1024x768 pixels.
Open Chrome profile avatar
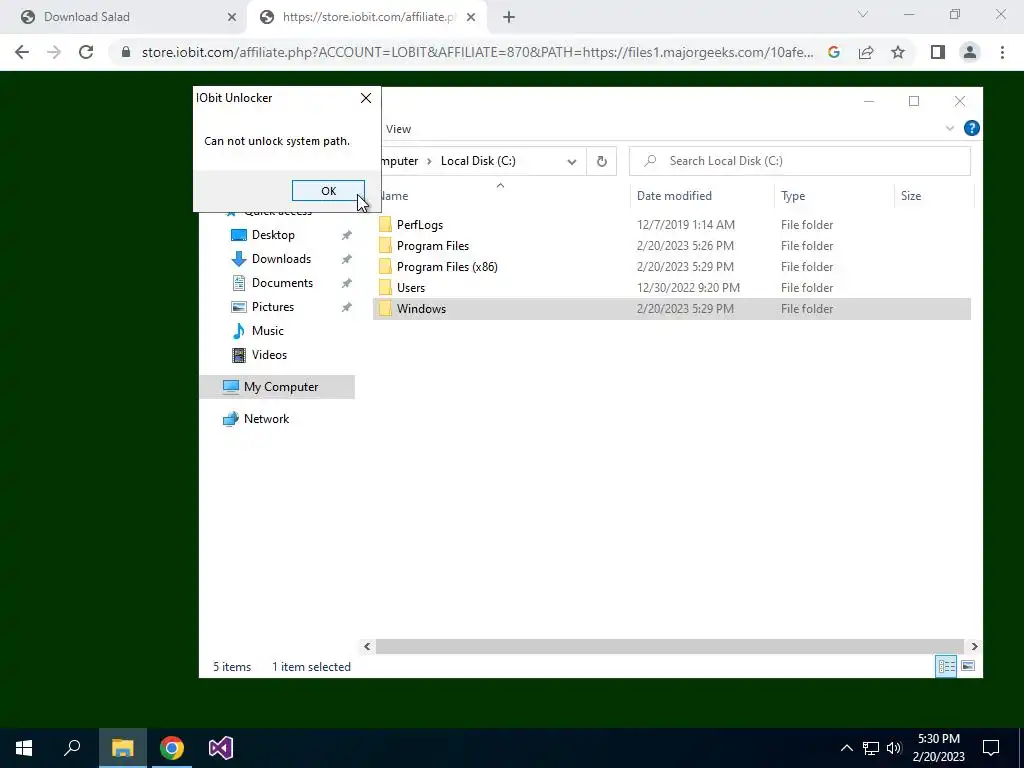click(970, 52)
